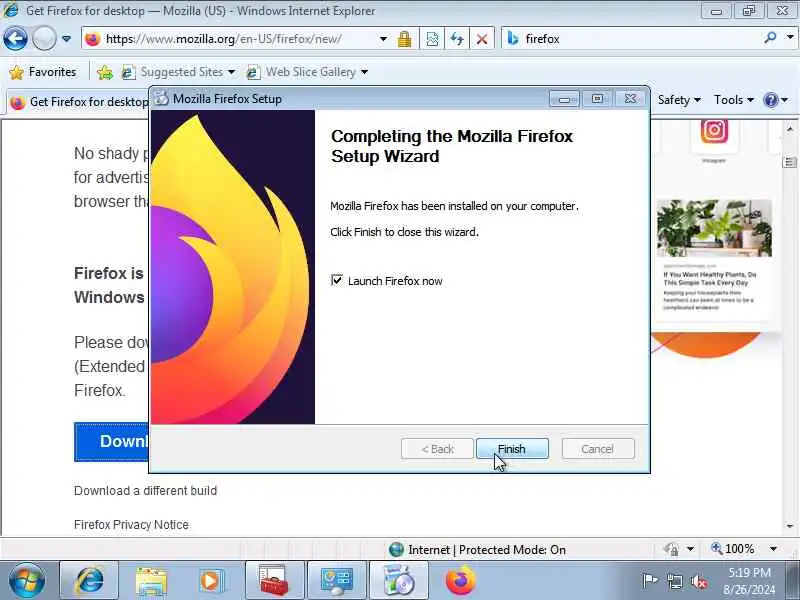Click the control panel monitor taskbar icon
This screenshot has width=800, height=600.
point(337,581)
